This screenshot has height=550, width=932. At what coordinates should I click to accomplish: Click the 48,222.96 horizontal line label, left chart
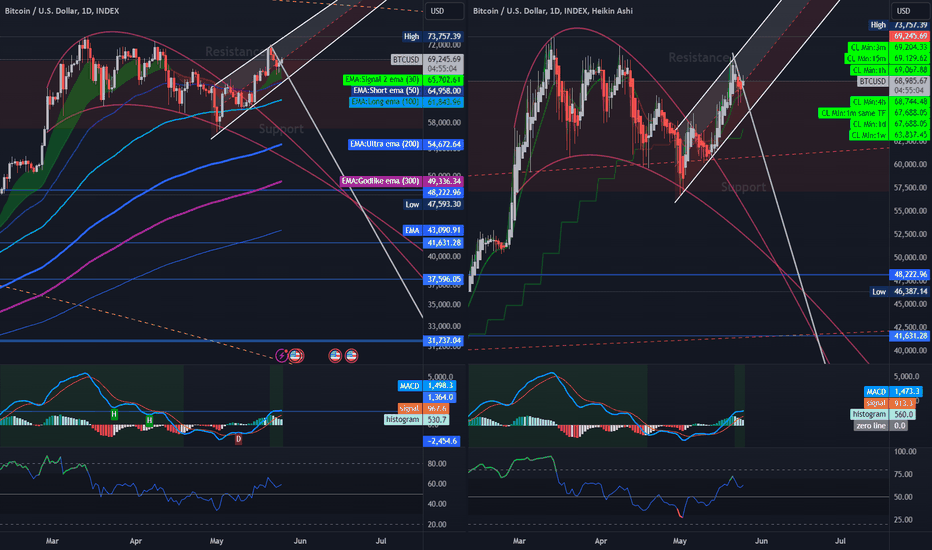click(443, 193)
